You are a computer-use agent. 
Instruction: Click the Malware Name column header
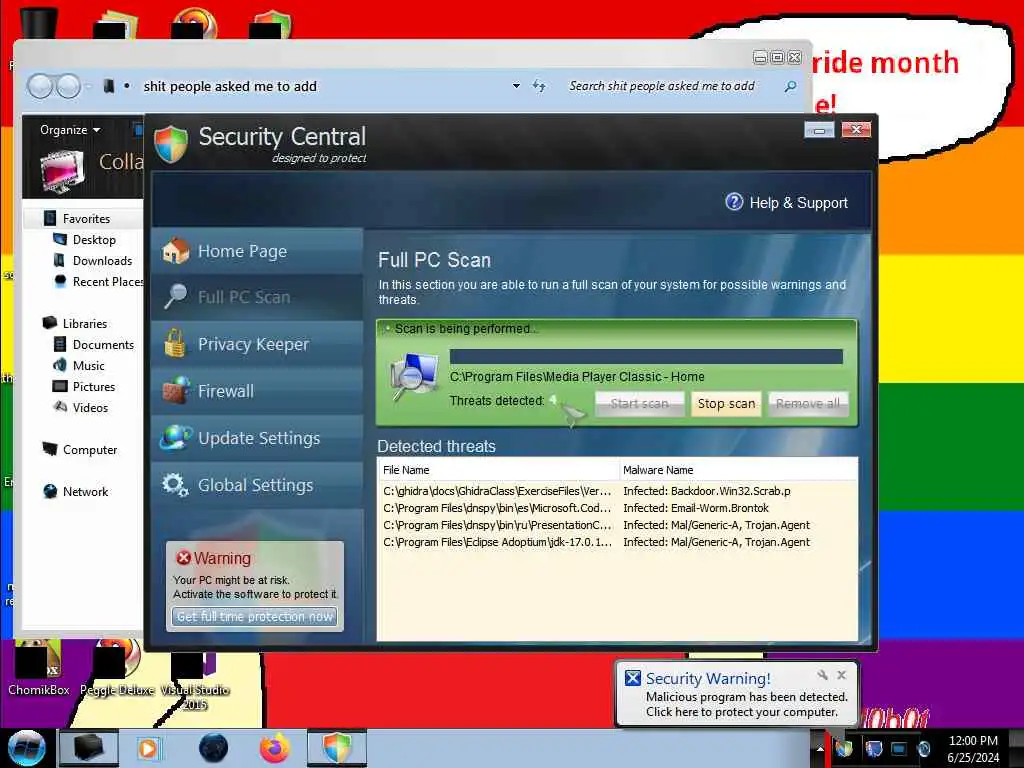coord(738,470)
